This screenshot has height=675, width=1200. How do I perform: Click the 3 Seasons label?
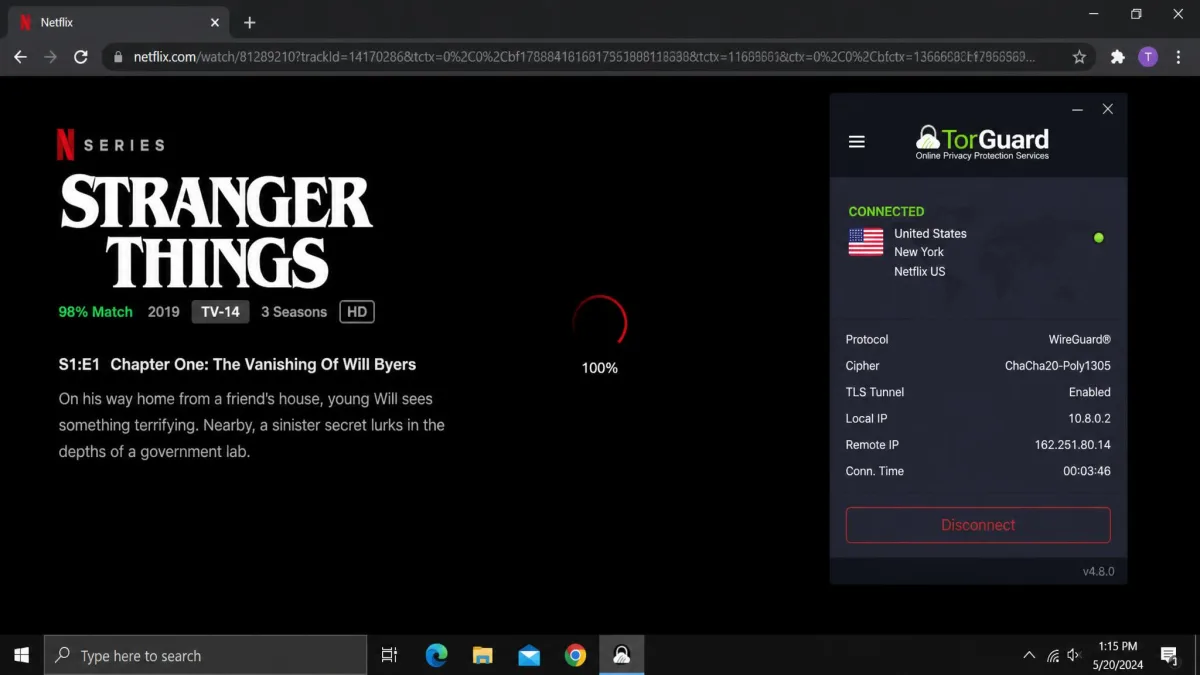click(x=294, y=312)
